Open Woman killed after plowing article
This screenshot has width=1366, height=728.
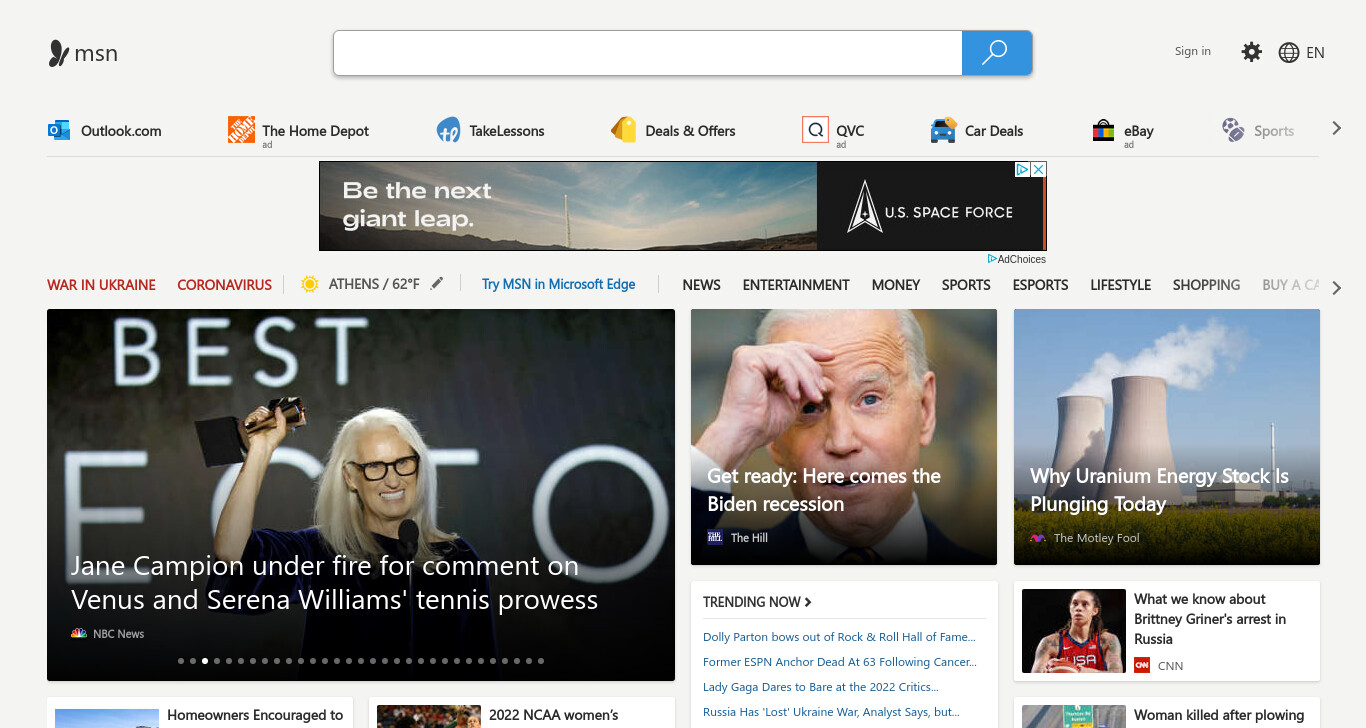(1167, 713)
